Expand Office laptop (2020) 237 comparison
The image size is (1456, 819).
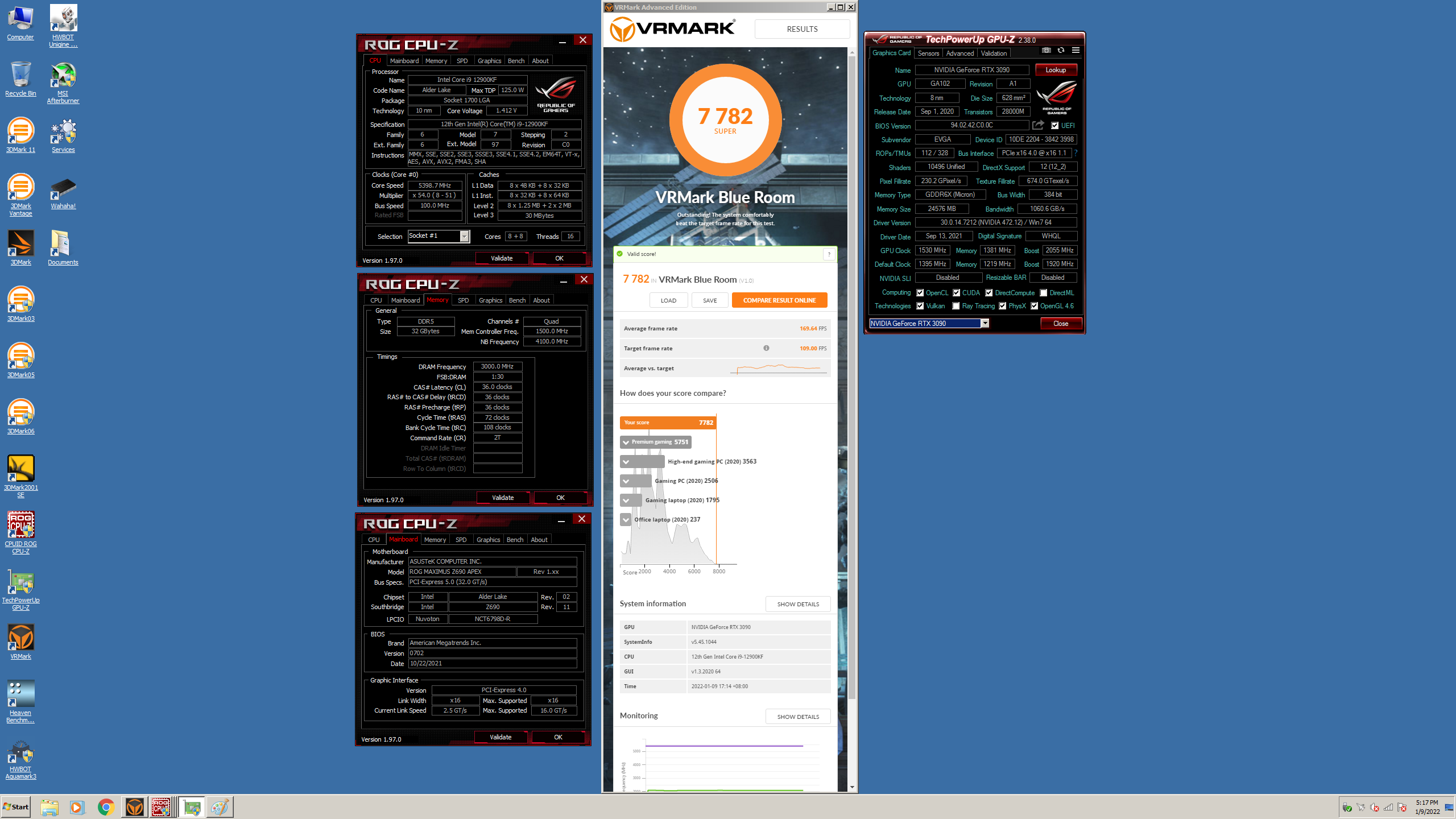tap(626, 520)
